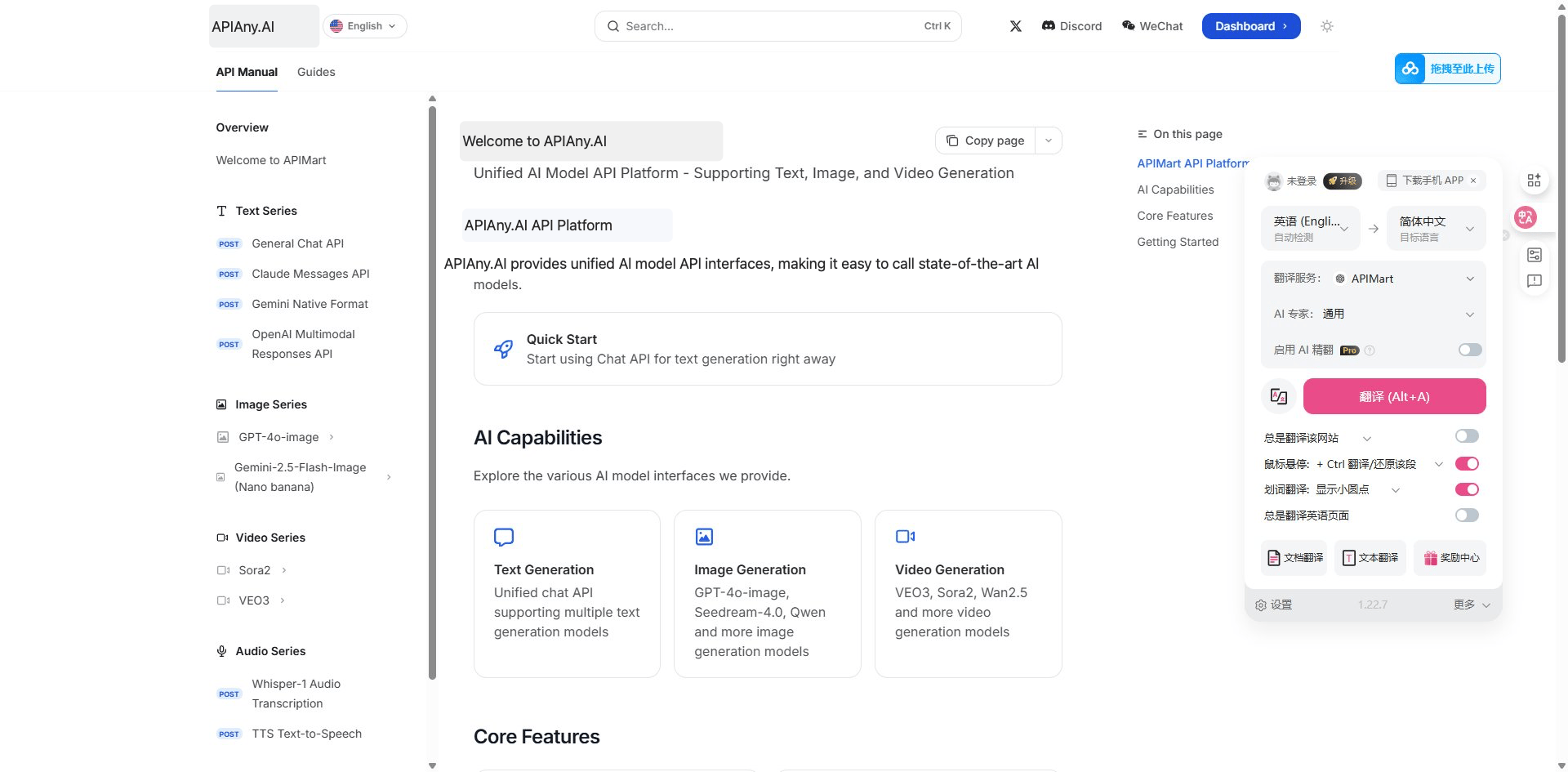Click the GPT-4o-image icon in sidebar
Image resolution: width=1568 pixels, height=772 pixels.
tap(223, 437)
